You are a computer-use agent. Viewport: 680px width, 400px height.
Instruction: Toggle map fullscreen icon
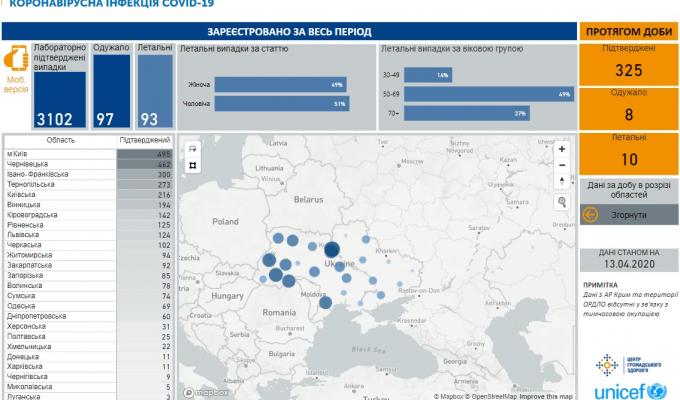point(193,165)
